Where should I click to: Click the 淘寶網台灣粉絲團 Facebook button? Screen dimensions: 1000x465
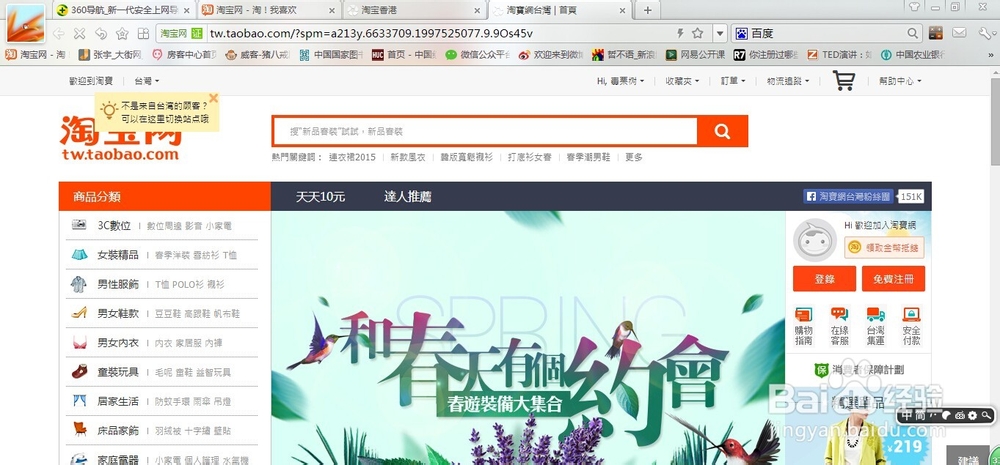tap(849, 196)
